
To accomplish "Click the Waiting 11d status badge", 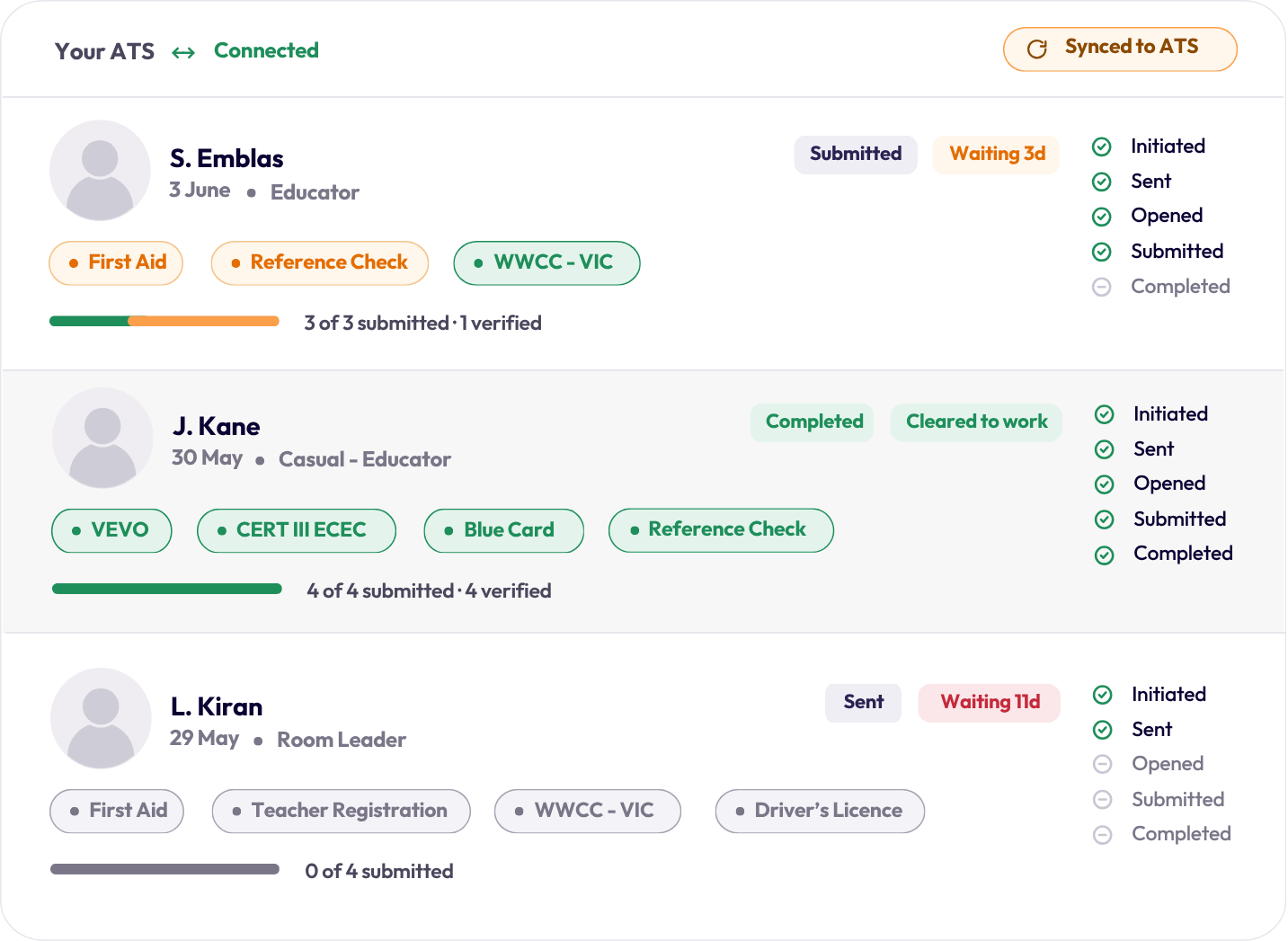I will [990, 703].
